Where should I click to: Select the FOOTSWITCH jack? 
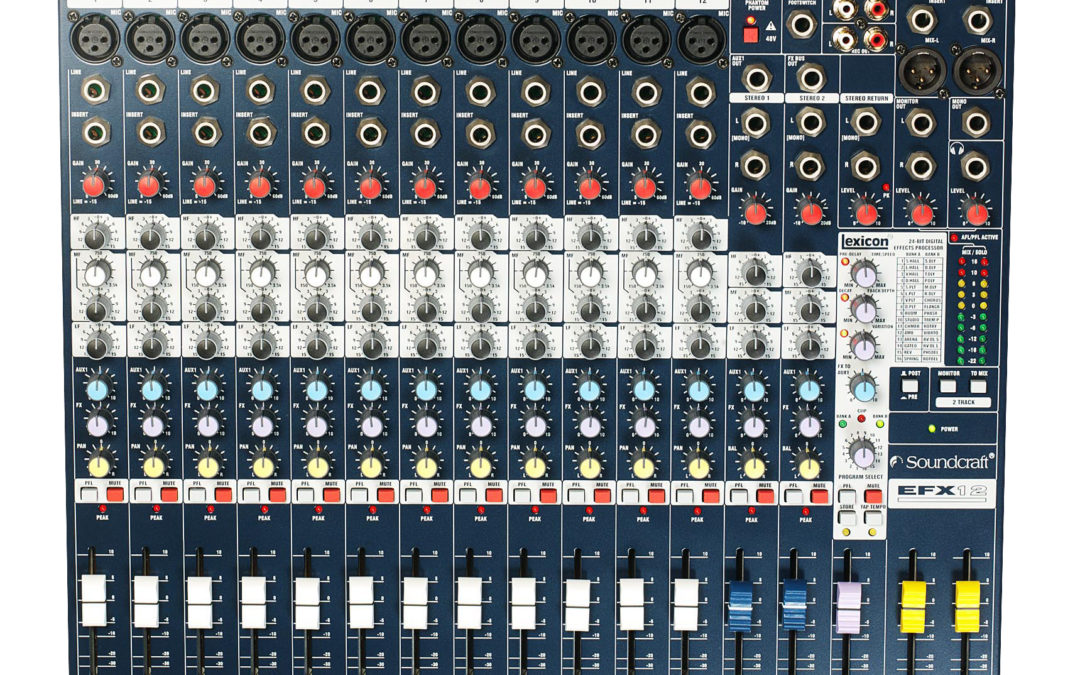click(801, 24)
